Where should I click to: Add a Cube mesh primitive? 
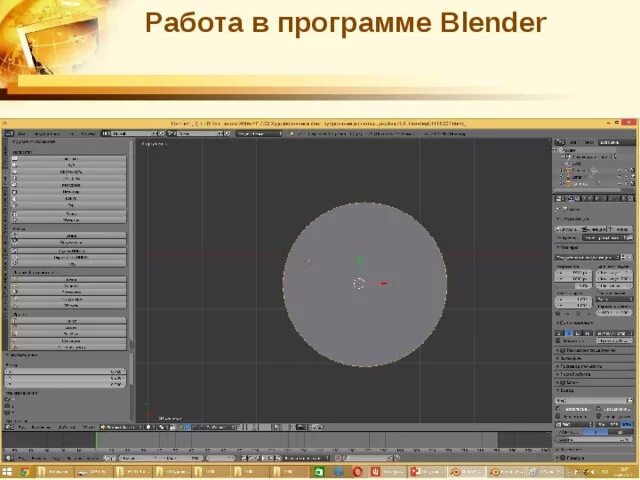pyautogui.click(x=69, y=165)
